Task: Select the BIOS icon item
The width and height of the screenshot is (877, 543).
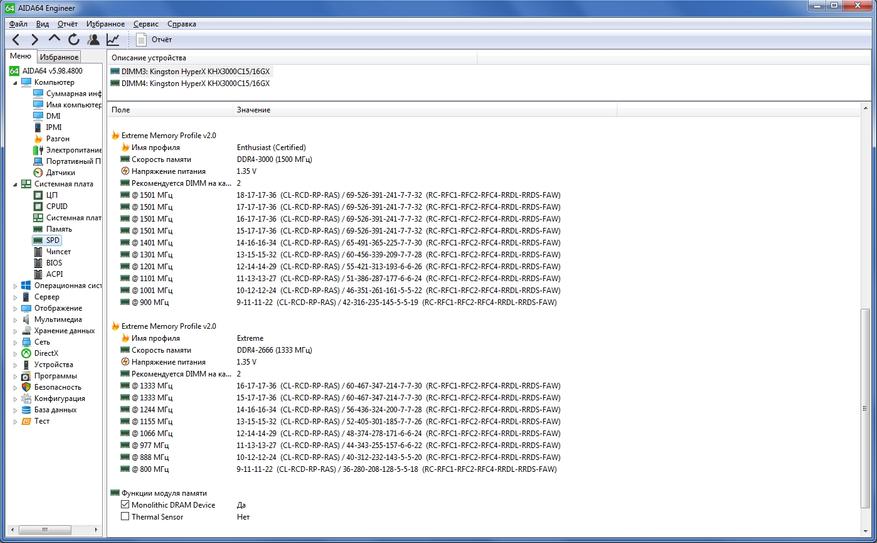Action: pos(38,263)
